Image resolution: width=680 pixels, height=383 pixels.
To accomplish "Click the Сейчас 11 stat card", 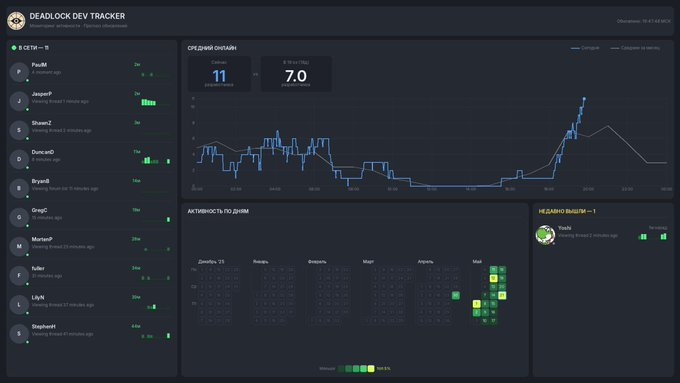I will coord(219,74).
